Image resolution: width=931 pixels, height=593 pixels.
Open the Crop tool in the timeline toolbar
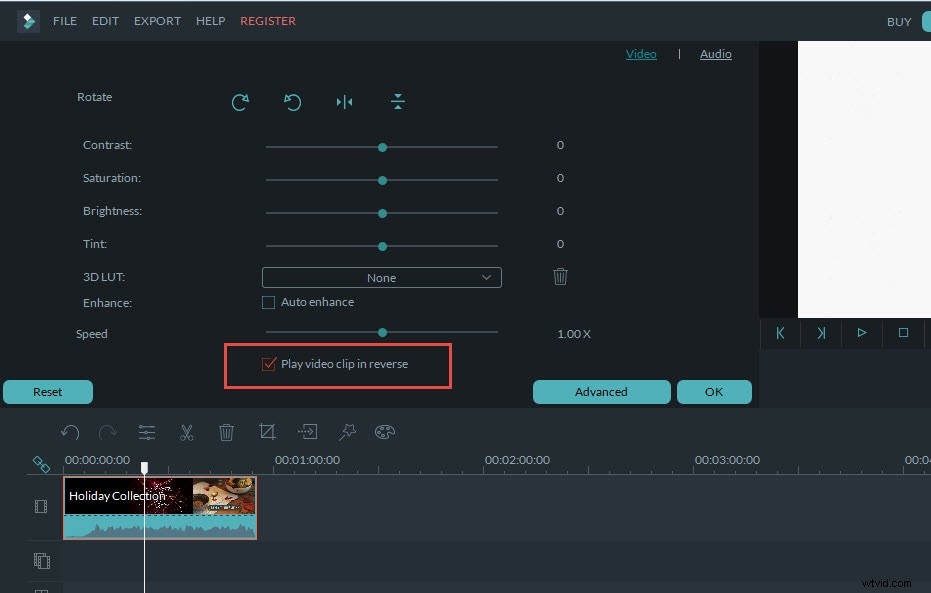267,431
